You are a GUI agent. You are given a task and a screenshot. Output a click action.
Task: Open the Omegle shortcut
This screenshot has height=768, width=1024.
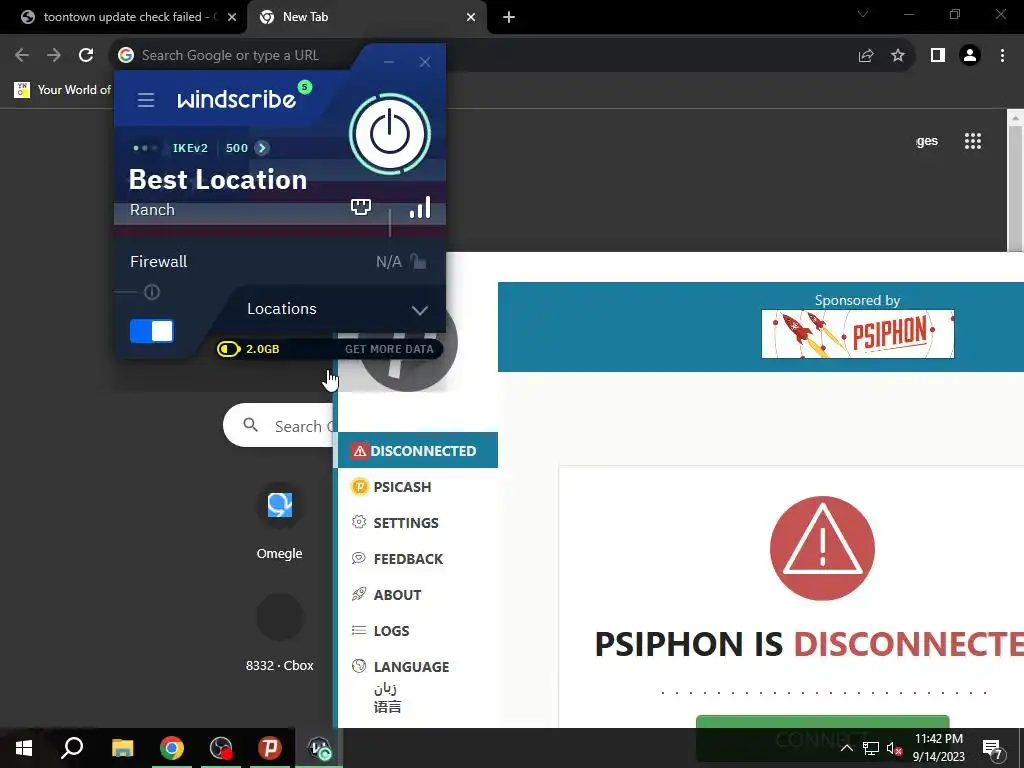[280, 522]
